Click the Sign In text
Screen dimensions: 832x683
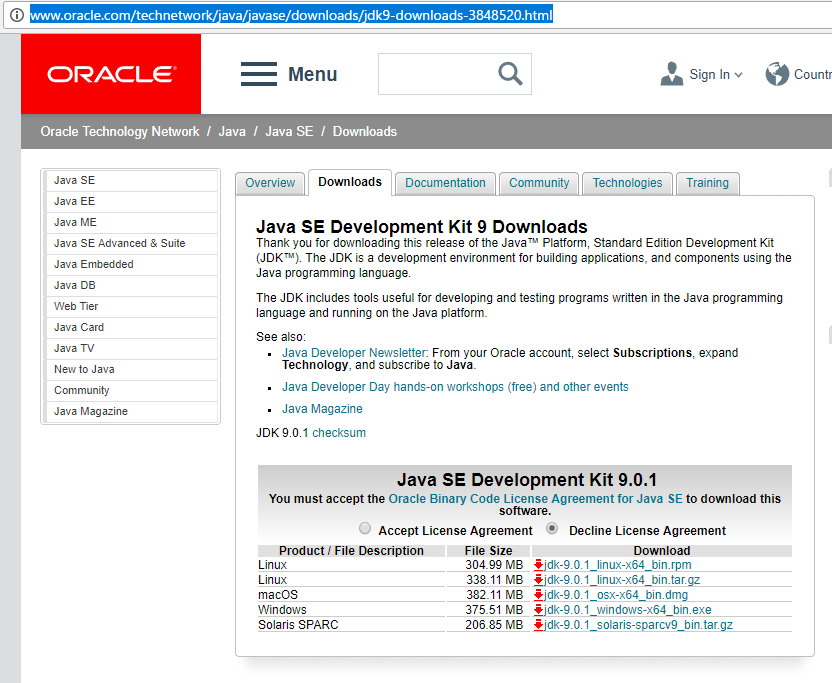[709, 74]
